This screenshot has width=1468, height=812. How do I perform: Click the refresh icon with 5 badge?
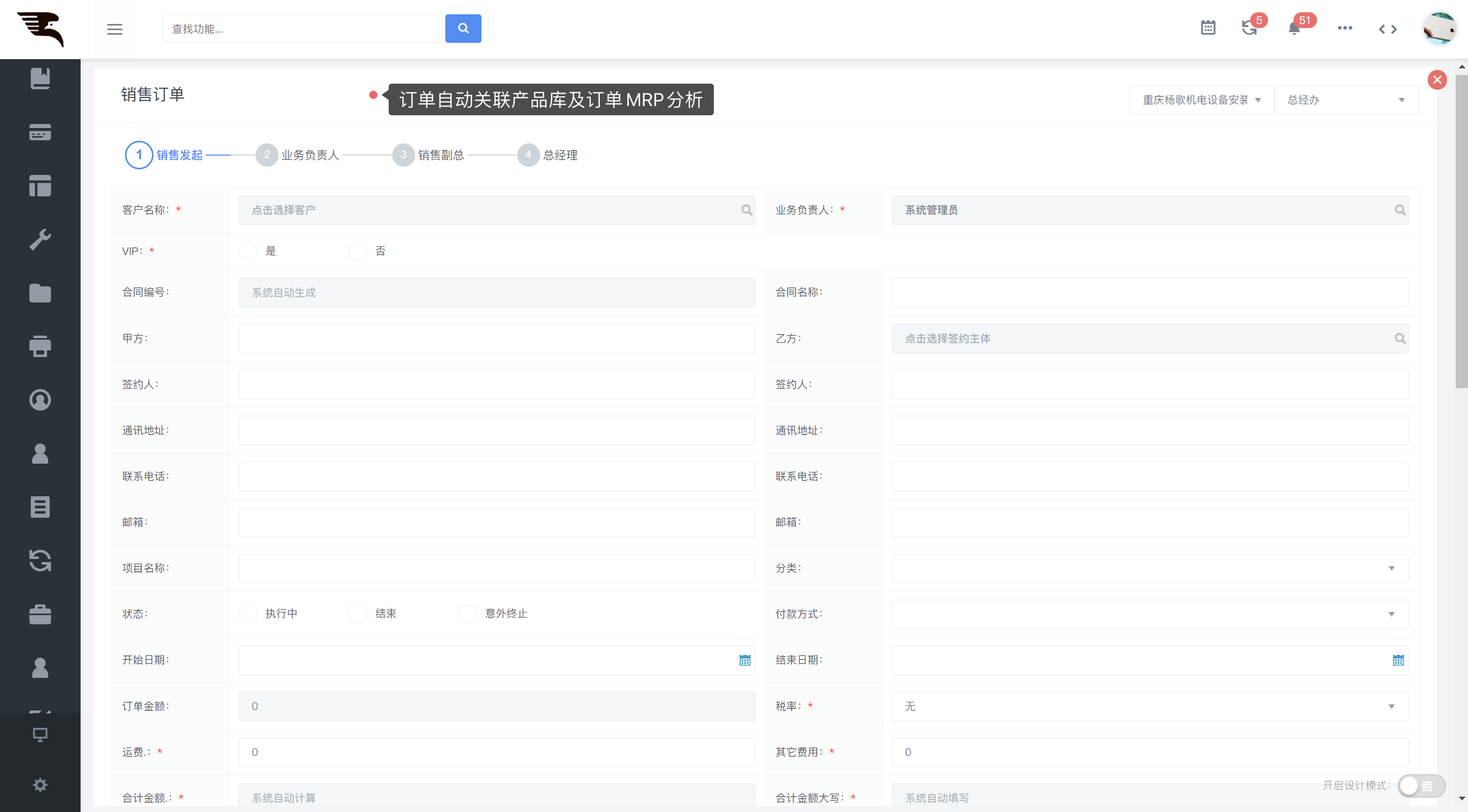[x=1249, y=28]
